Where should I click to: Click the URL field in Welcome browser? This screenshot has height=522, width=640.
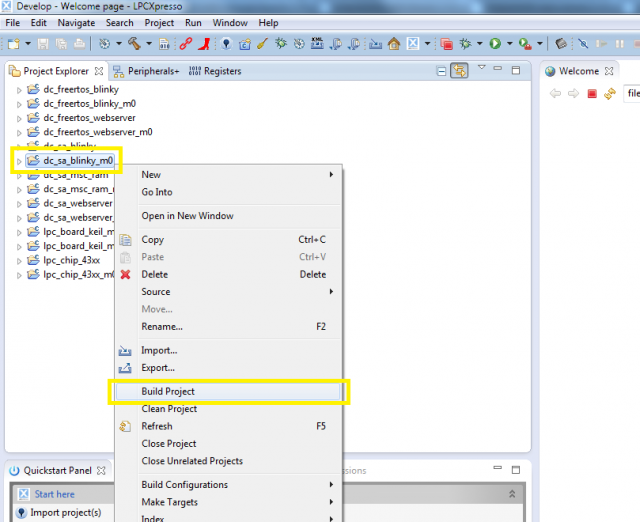pyautogui.click(x=632, y=93)
